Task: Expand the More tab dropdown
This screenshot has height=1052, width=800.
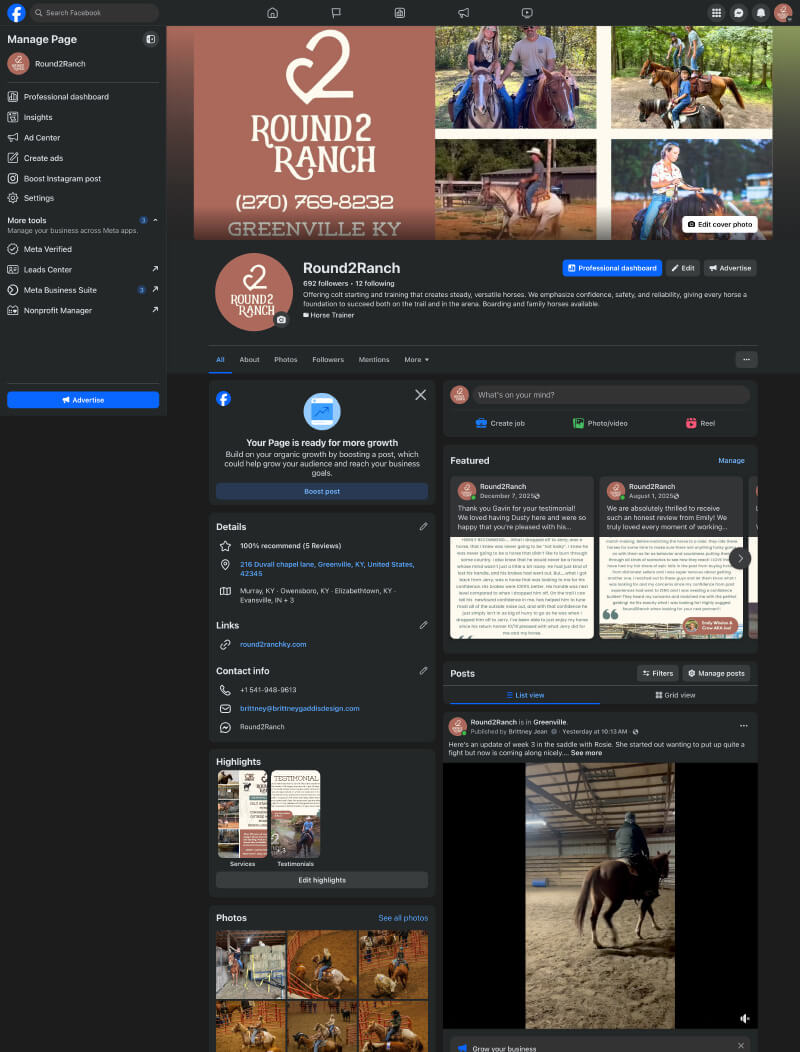Action: tap(416, 359)
